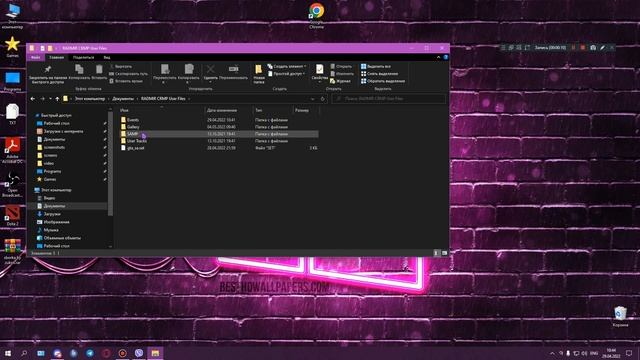Click the refresh button by address bar
This screenshot has height=360, width=640.
tap(322, 99)
